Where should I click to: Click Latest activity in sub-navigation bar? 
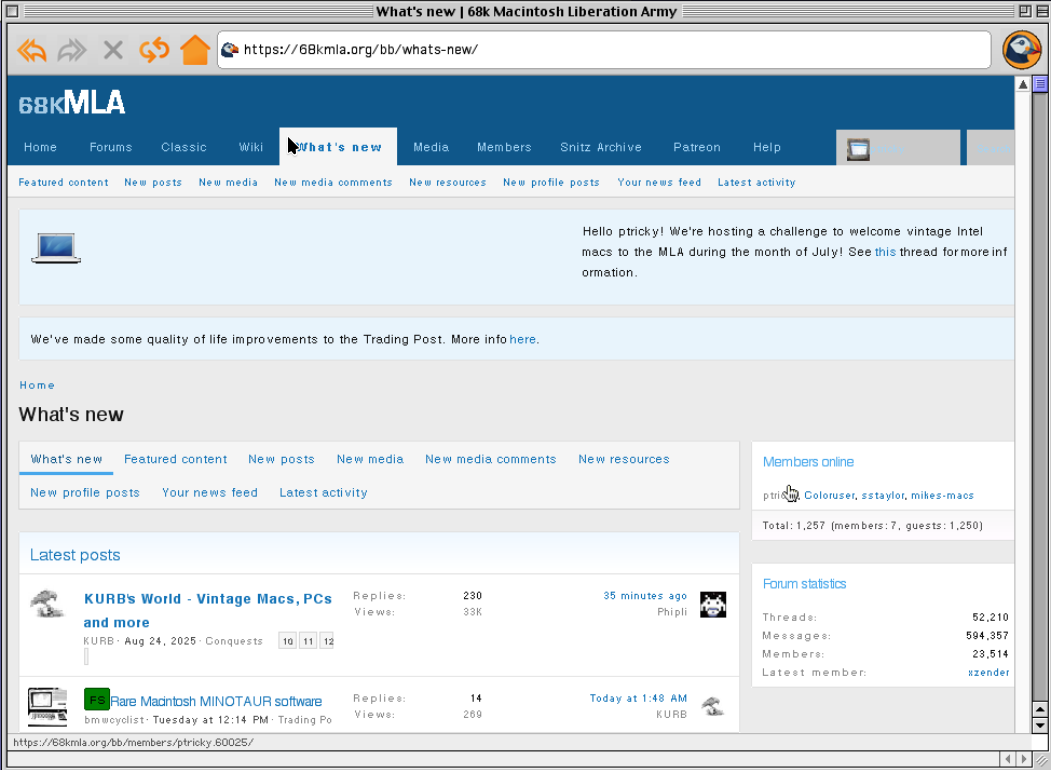pos(756,182)
